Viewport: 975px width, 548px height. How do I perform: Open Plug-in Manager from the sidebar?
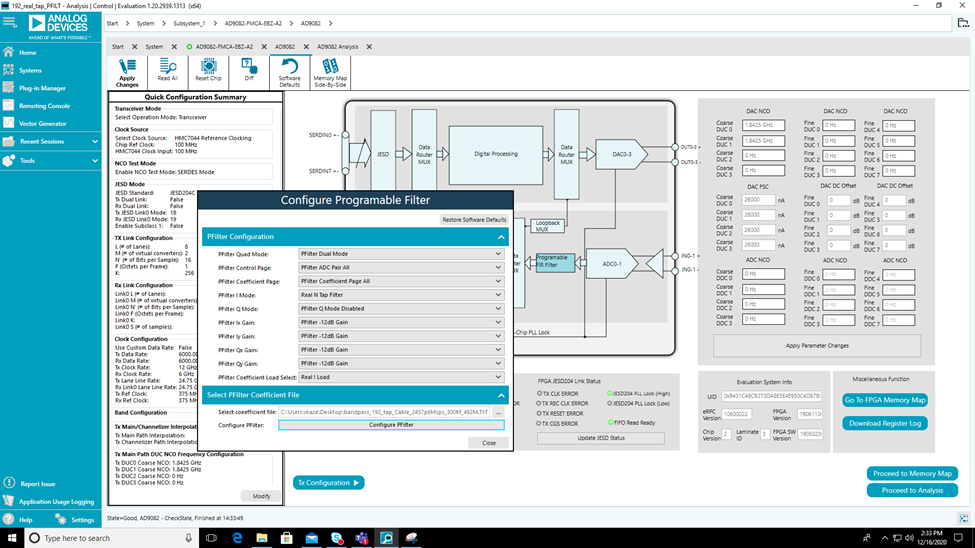(x=42, y=88)
